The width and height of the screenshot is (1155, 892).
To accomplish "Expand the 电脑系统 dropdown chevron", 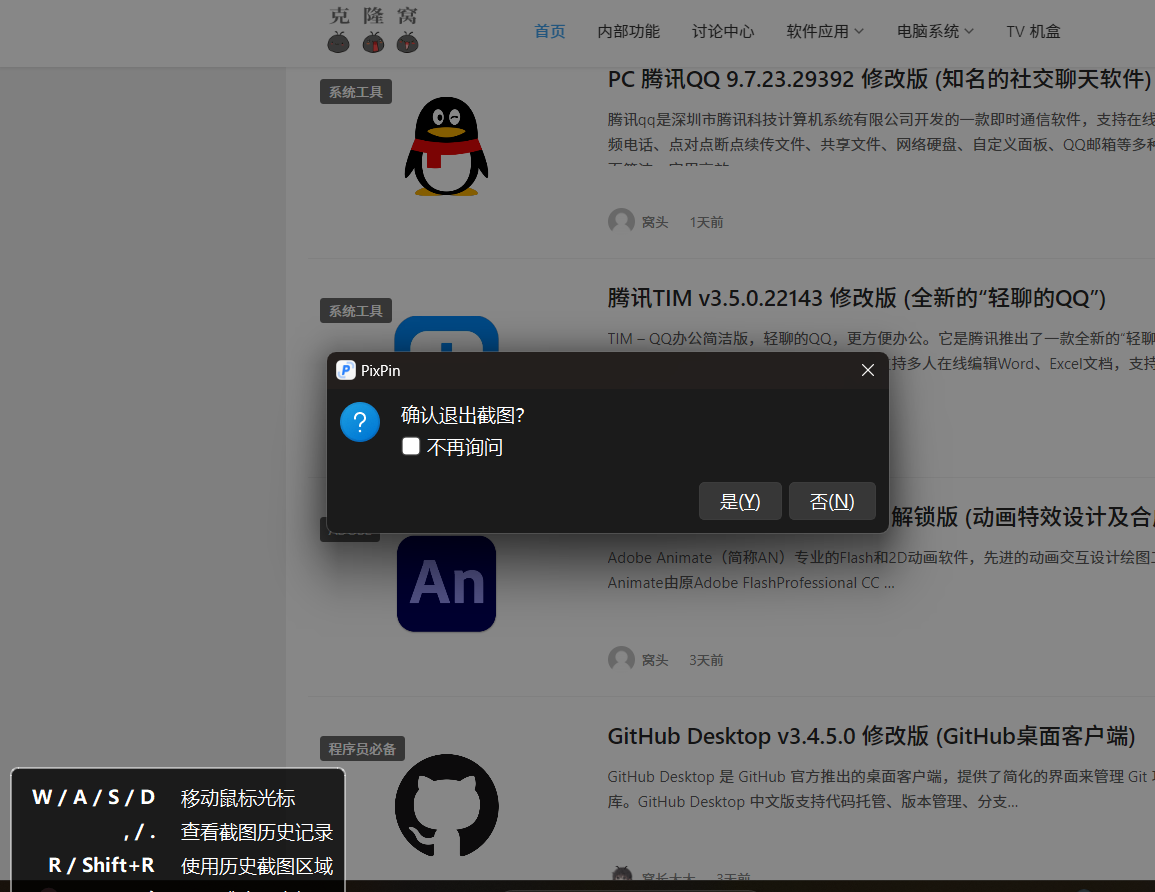I will click(x=969, y=31).
